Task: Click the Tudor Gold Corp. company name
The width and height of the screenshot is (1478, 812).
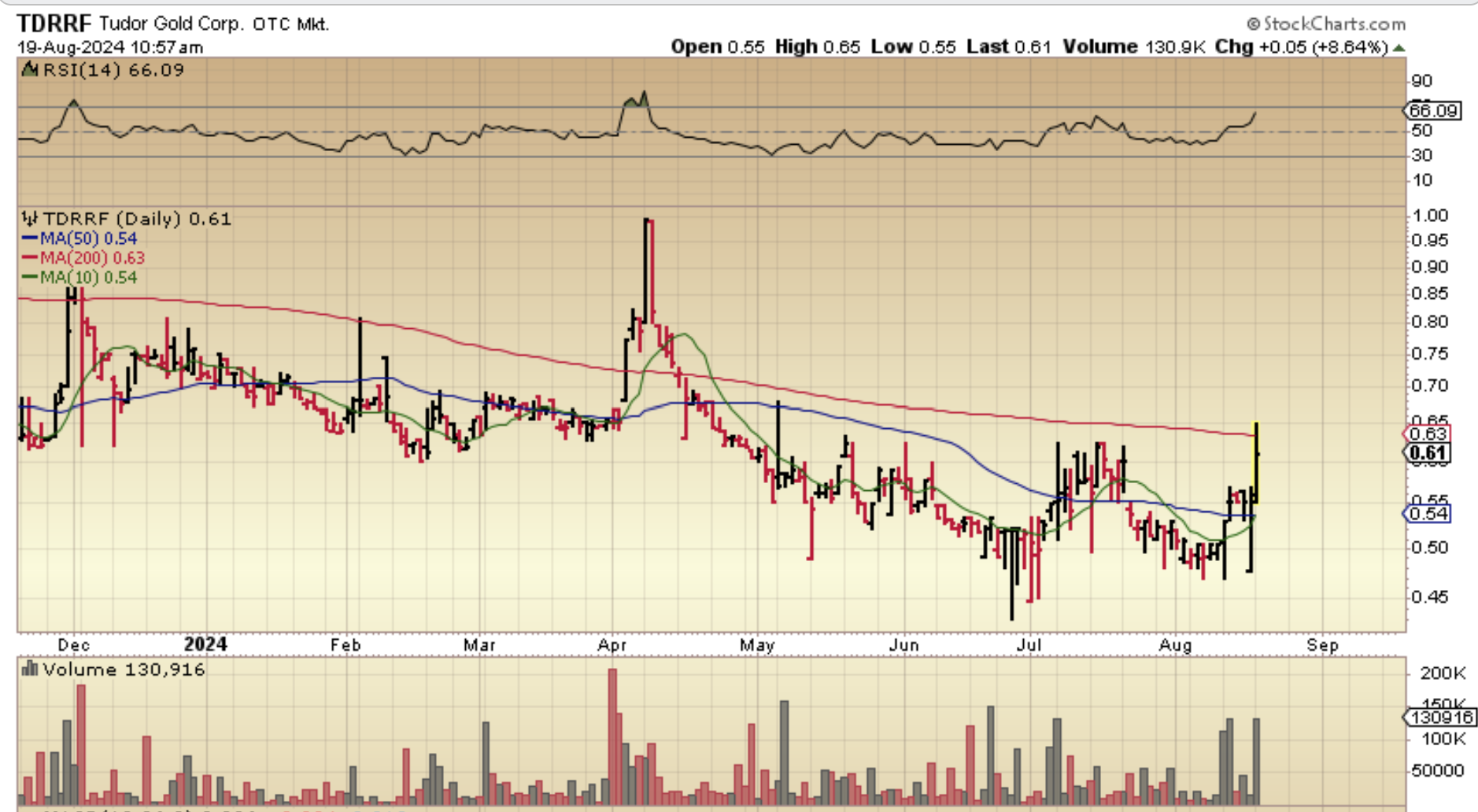Action: 172,24
